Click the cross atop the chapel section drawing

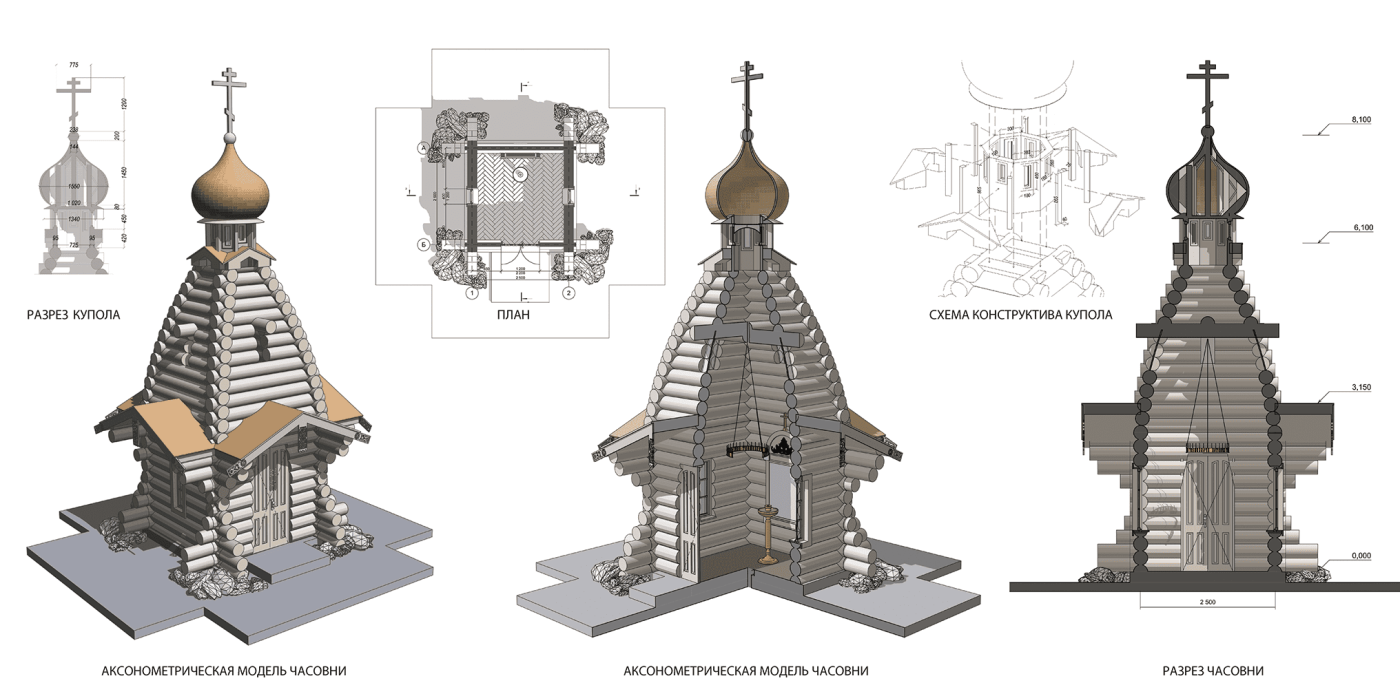click(x=1206, y=85)
